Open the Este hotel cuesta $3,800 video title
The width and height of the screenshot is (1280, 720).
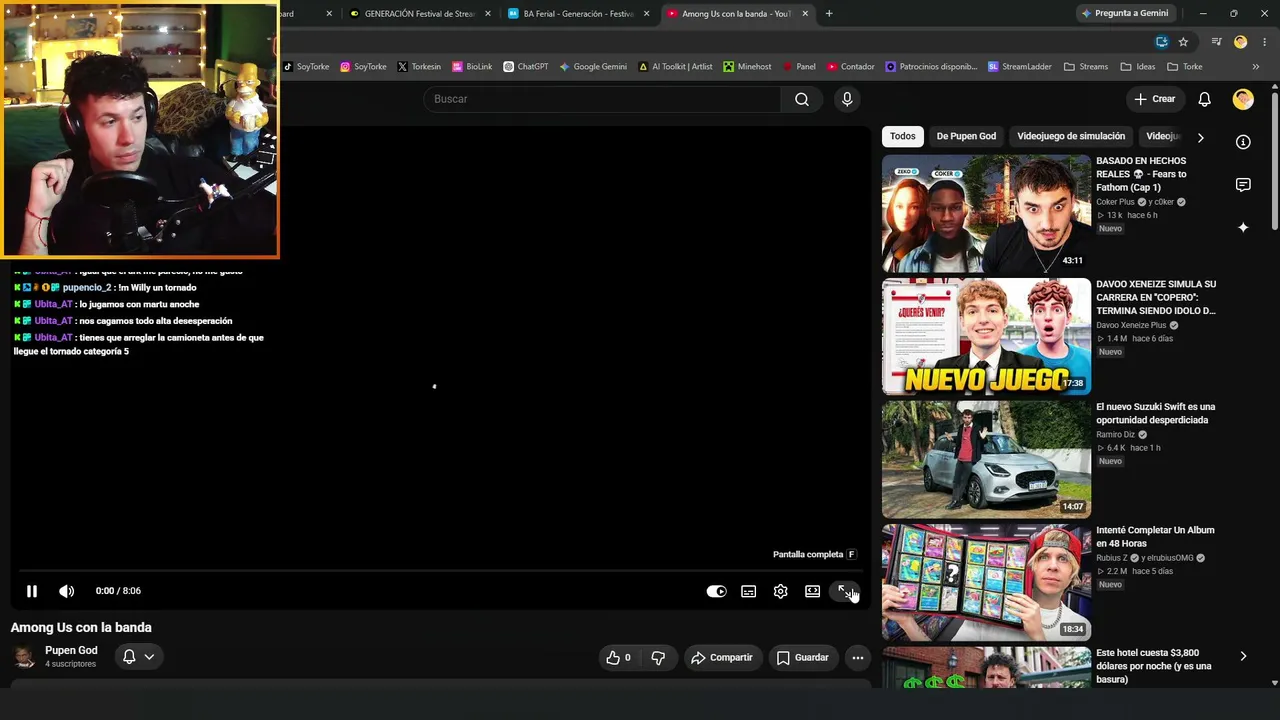[1156, 666]
